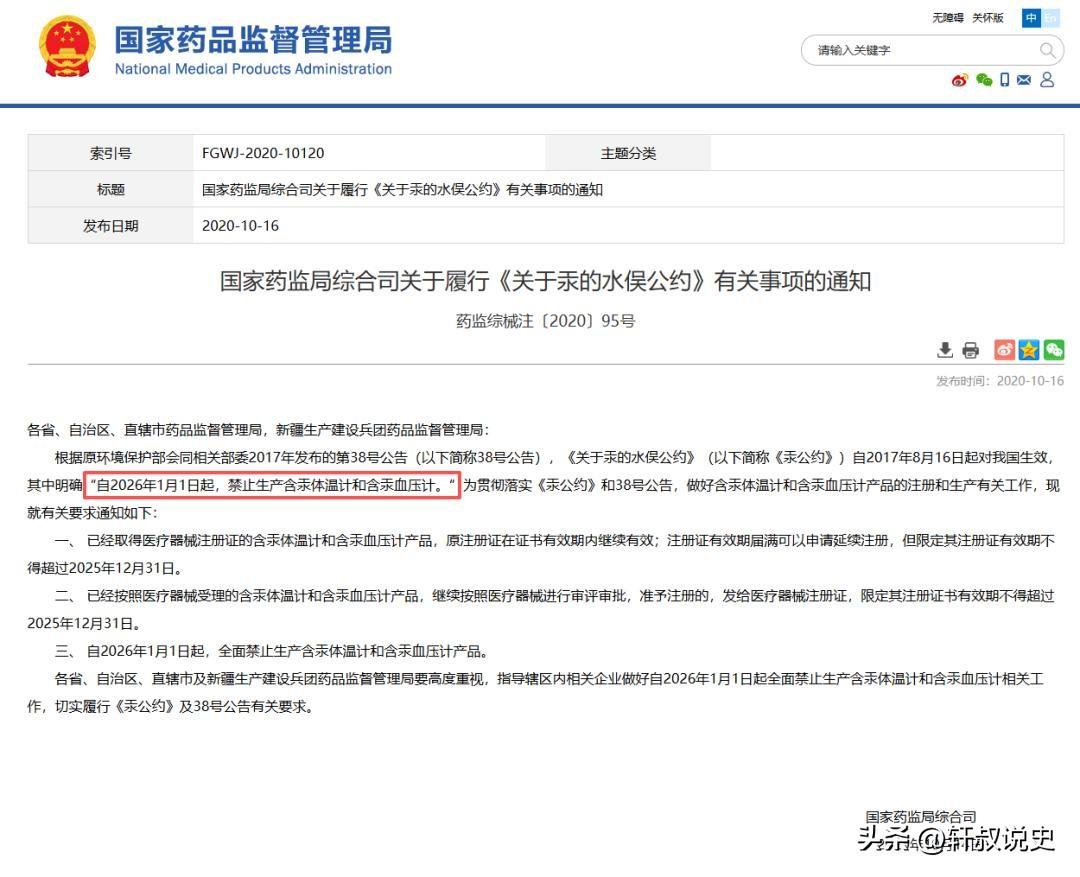Screen dimensions: 1080x877
Task: Print the notice via printer icon
Action: point(970,350)
